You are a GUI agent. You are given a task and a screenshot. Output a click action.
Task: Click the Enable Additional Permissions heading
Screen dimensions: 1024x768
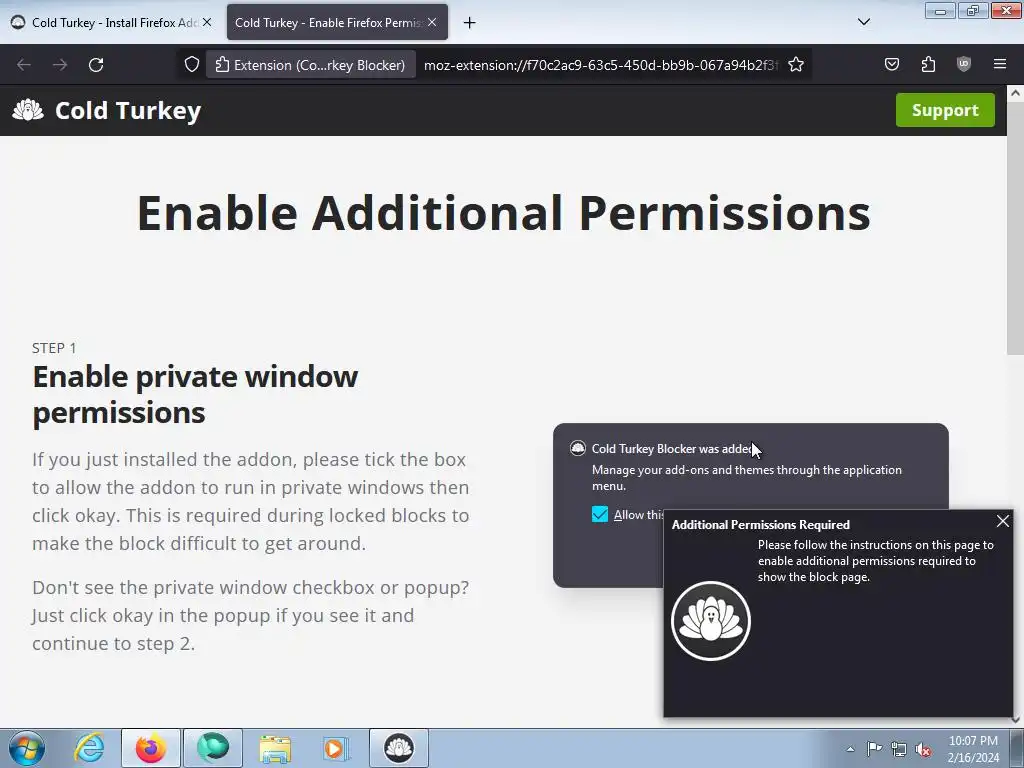click(x=504, y=213)
